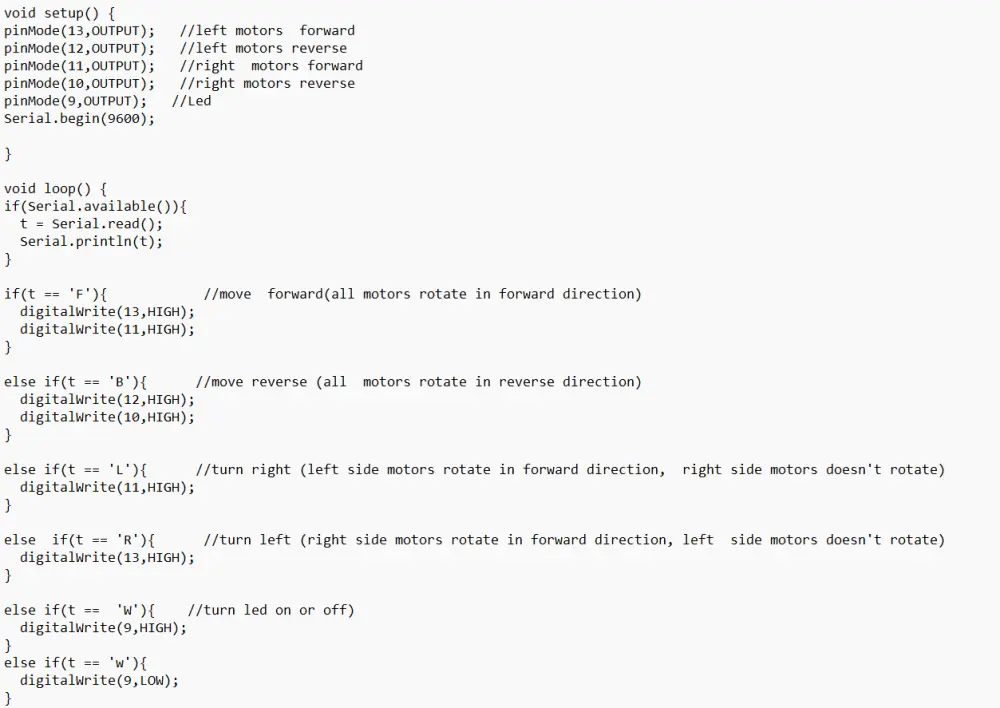The image size is (1000, 708).
Task: Click the if(t == 'F') condition
Action: pyautogui.click(x=56, y=294)
